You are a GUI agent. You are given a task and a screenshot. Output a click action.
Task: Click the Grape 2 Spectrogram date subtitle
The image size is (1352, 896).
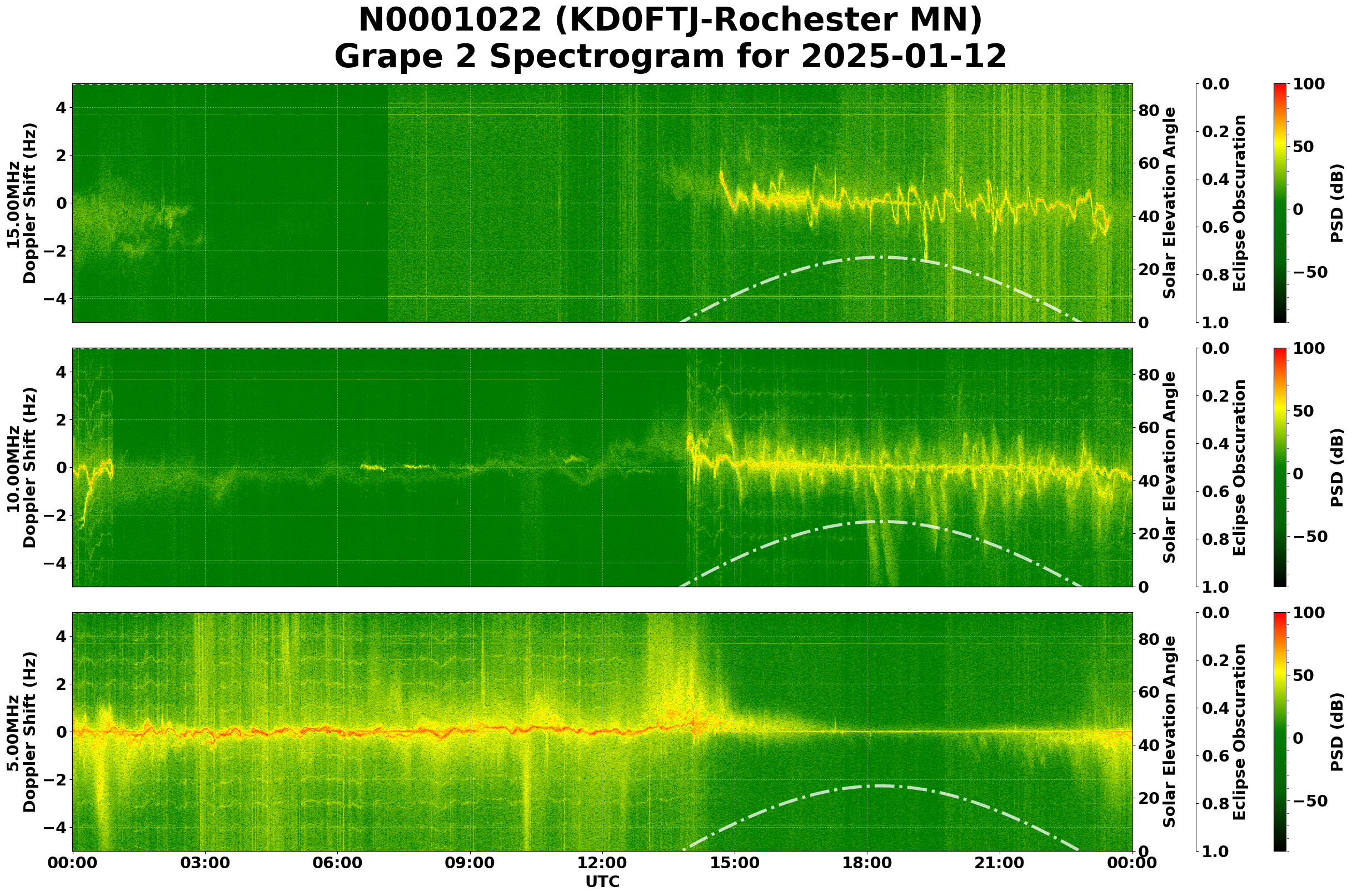pyautogui.click(x=670, y=57)
